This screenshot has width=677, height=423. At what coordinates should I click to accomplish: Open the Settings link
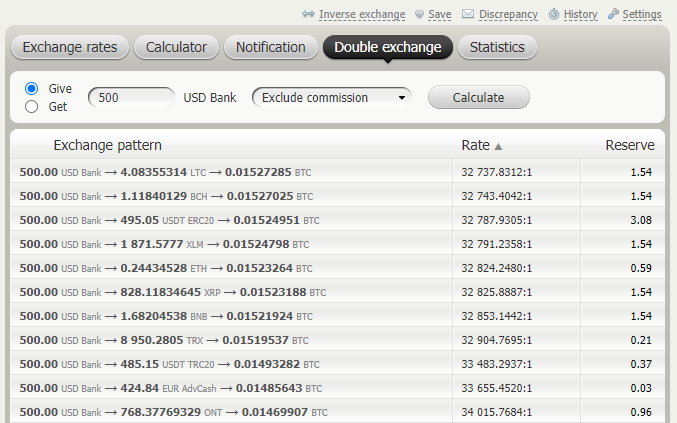tap(642, 14)
